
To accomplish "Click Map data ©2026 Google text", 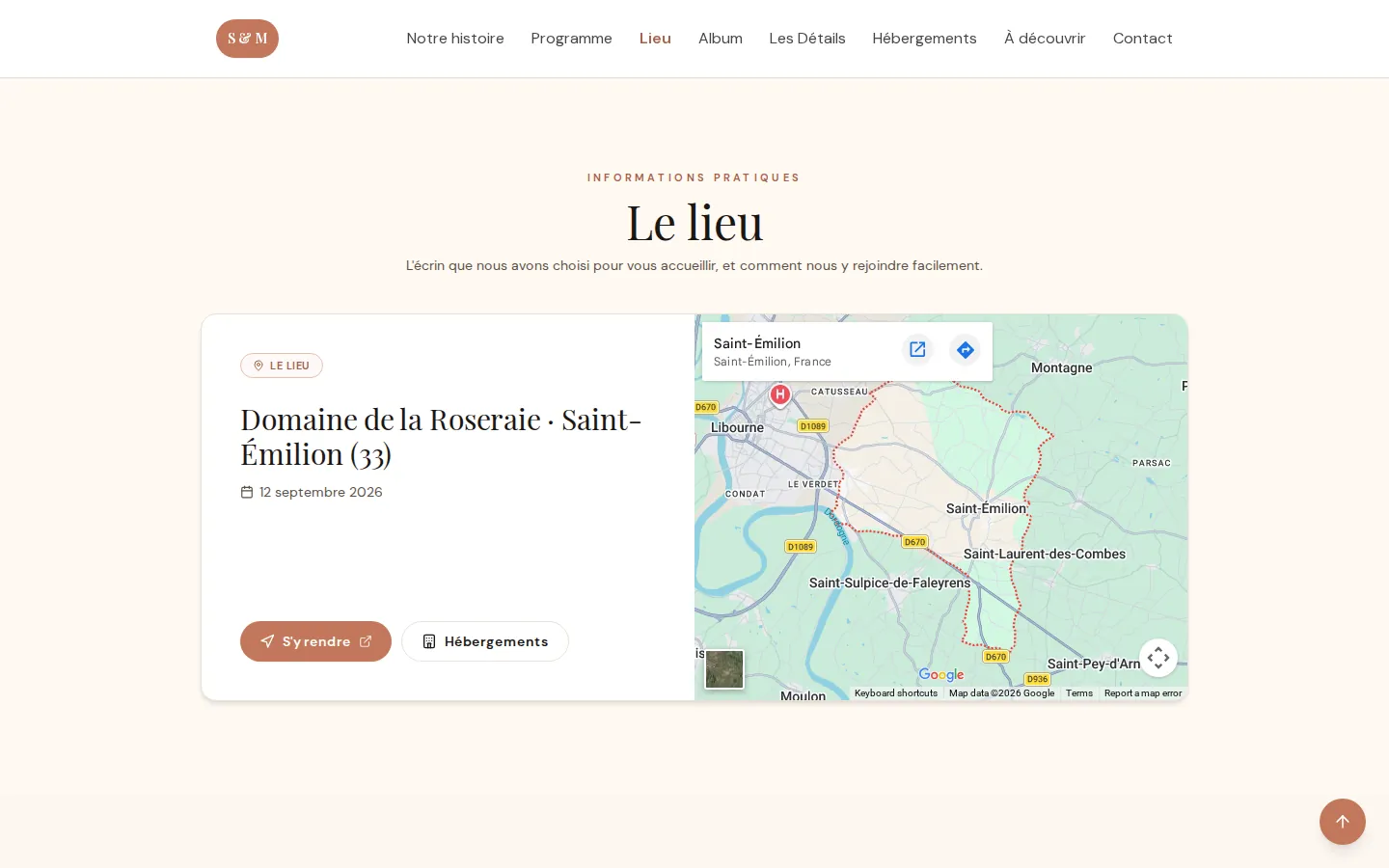I will [1001, 693].
